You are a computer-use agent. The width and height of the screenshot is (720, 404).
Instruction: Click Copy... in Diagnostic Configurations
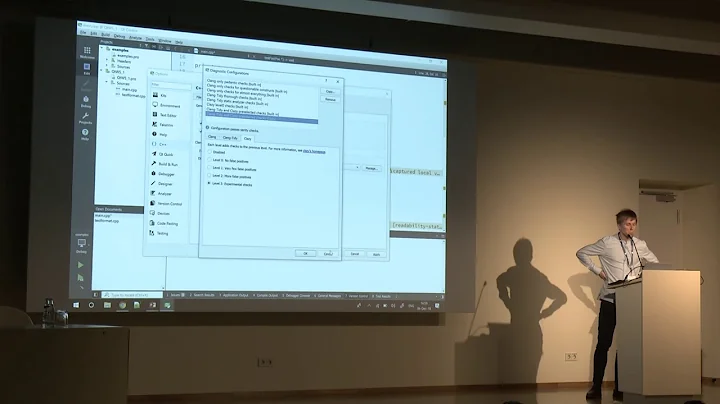tap(330, 91)
